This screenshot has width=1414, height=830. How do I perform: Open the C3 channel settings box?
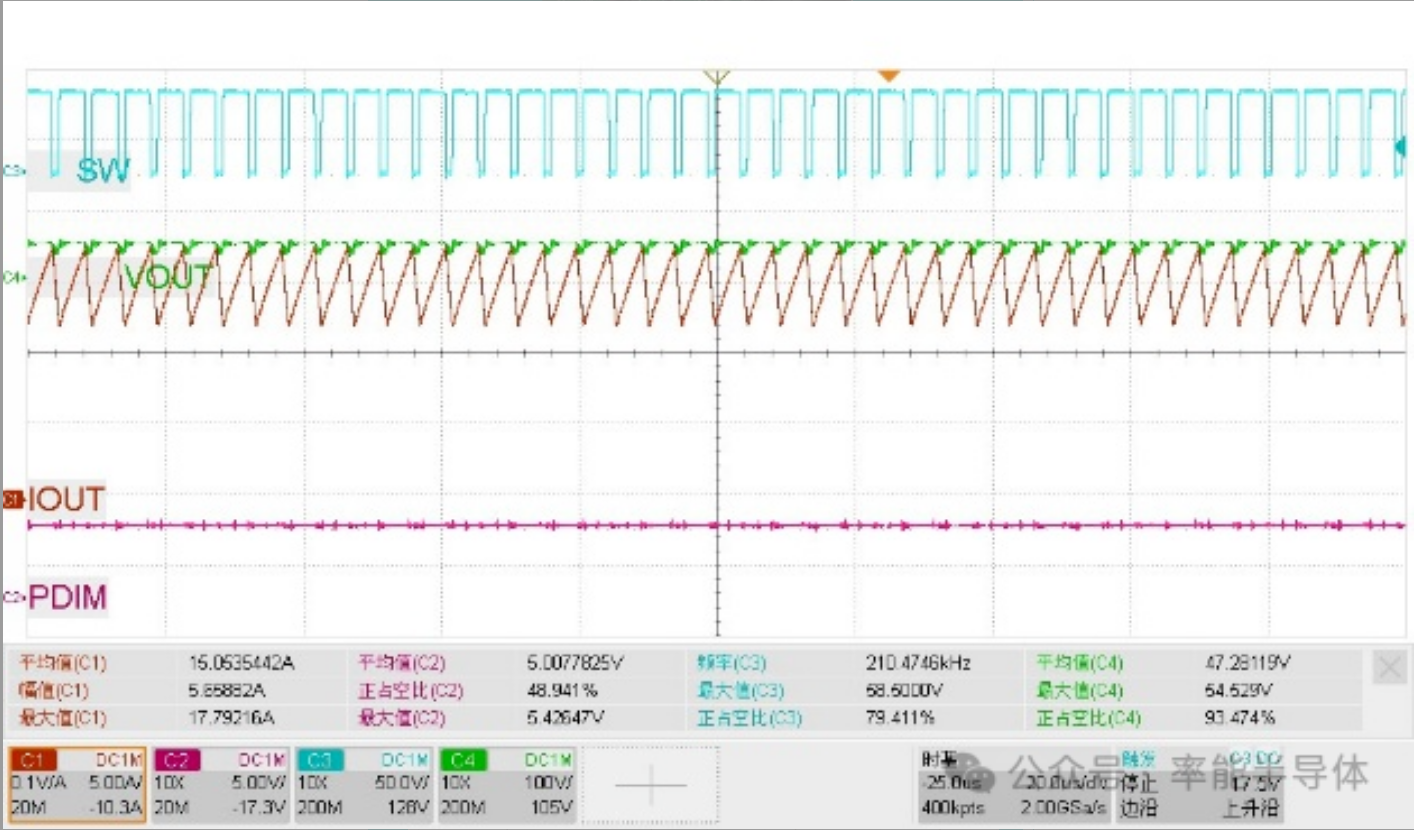[365, 783]
